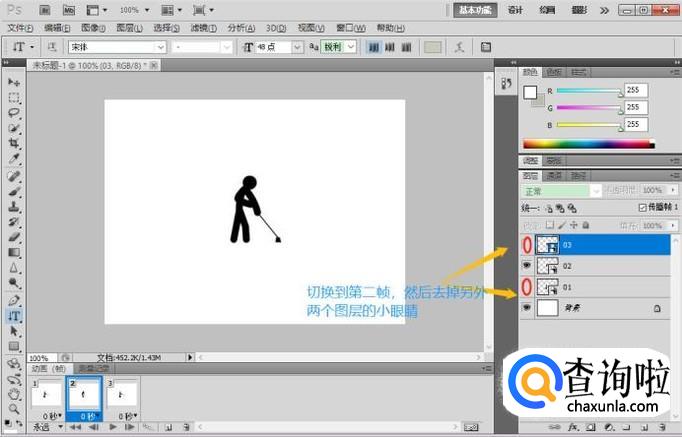Select the Move tool in toolbox
Viewport: 682px width, 437px height.
(15, 82)
